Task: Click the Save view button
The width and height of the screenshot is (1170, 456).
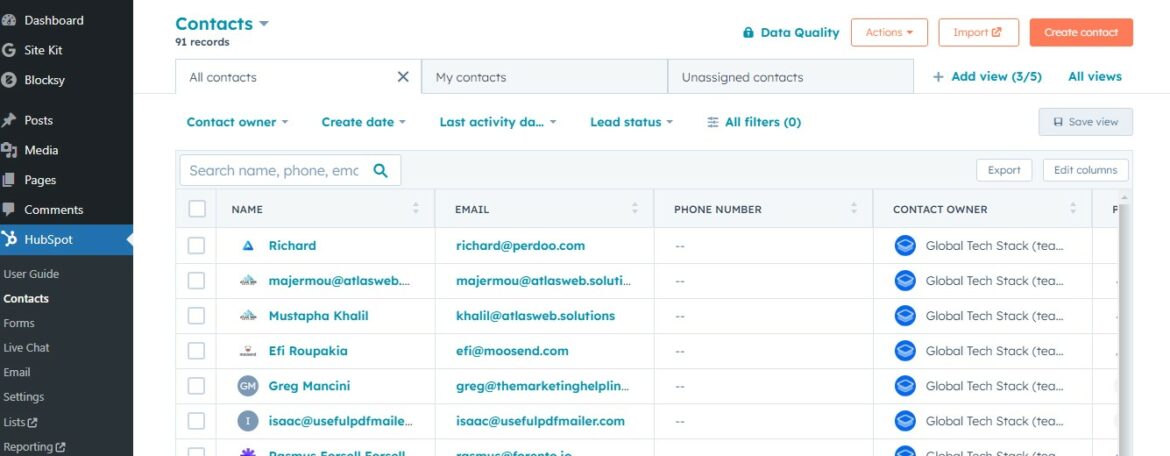Action: coord(1086,122)
